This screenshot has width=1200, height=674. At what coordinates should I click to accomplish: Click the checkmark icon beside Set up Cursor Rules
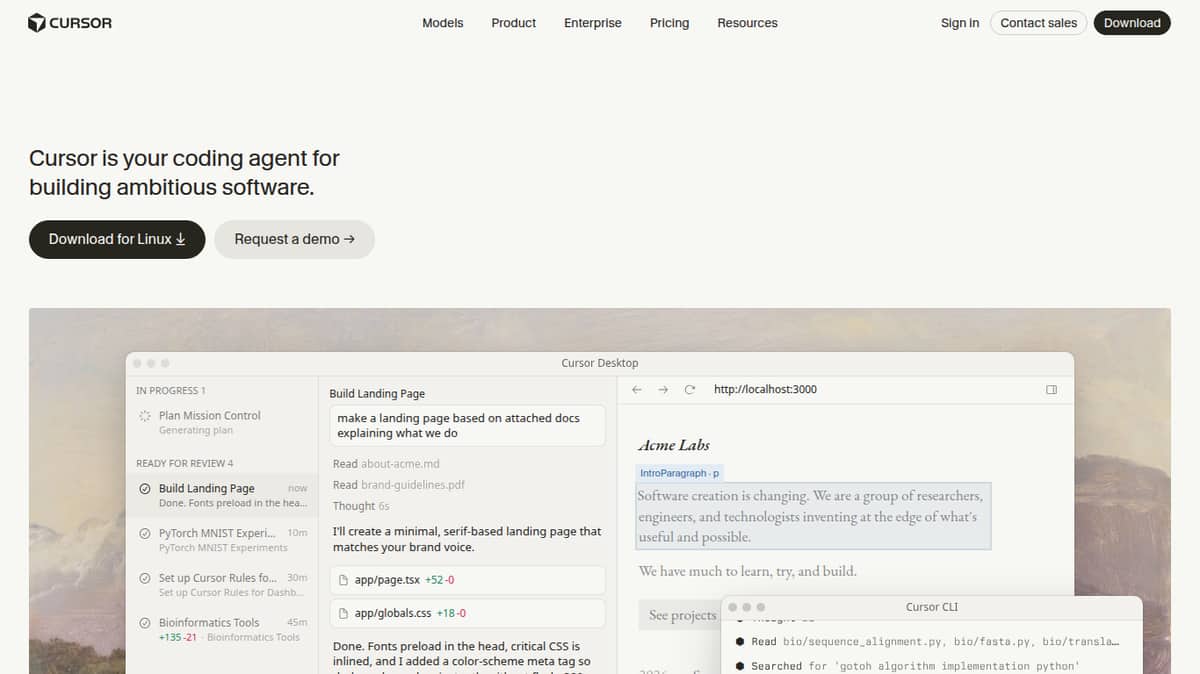(x=145, y=577)
